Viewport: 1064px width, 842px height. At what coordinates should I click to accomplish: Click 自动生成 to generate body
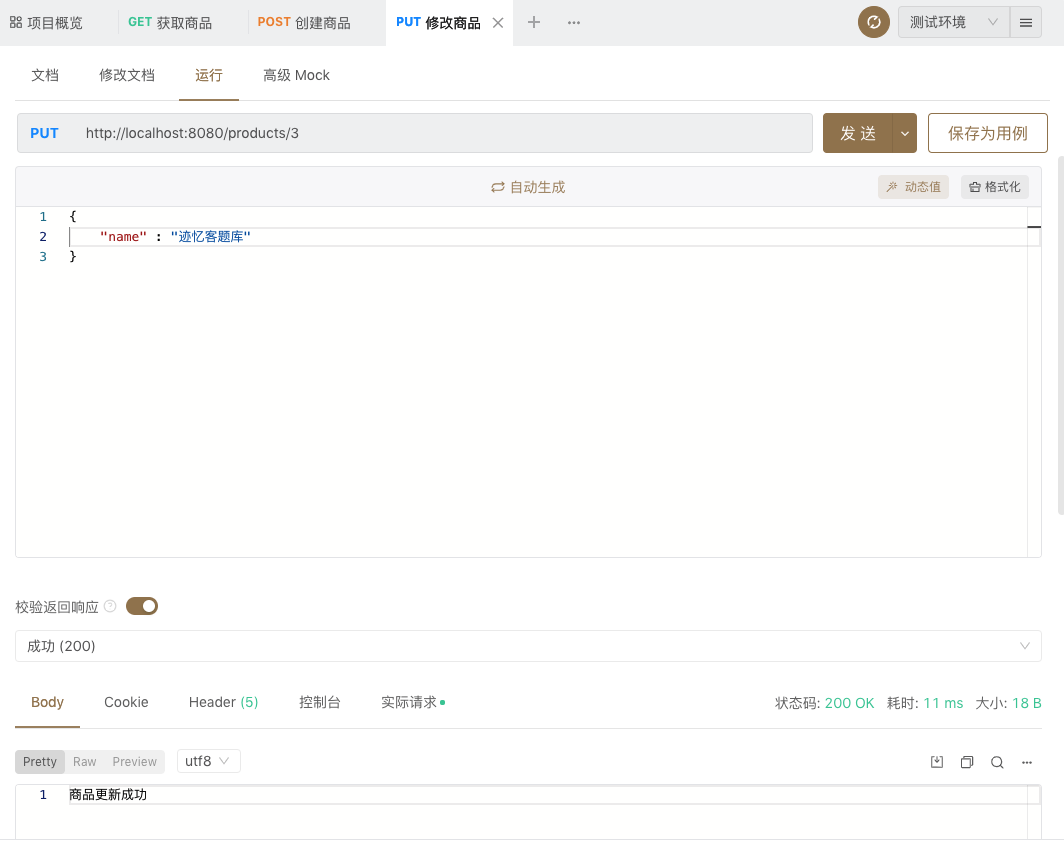click(528, 187)
